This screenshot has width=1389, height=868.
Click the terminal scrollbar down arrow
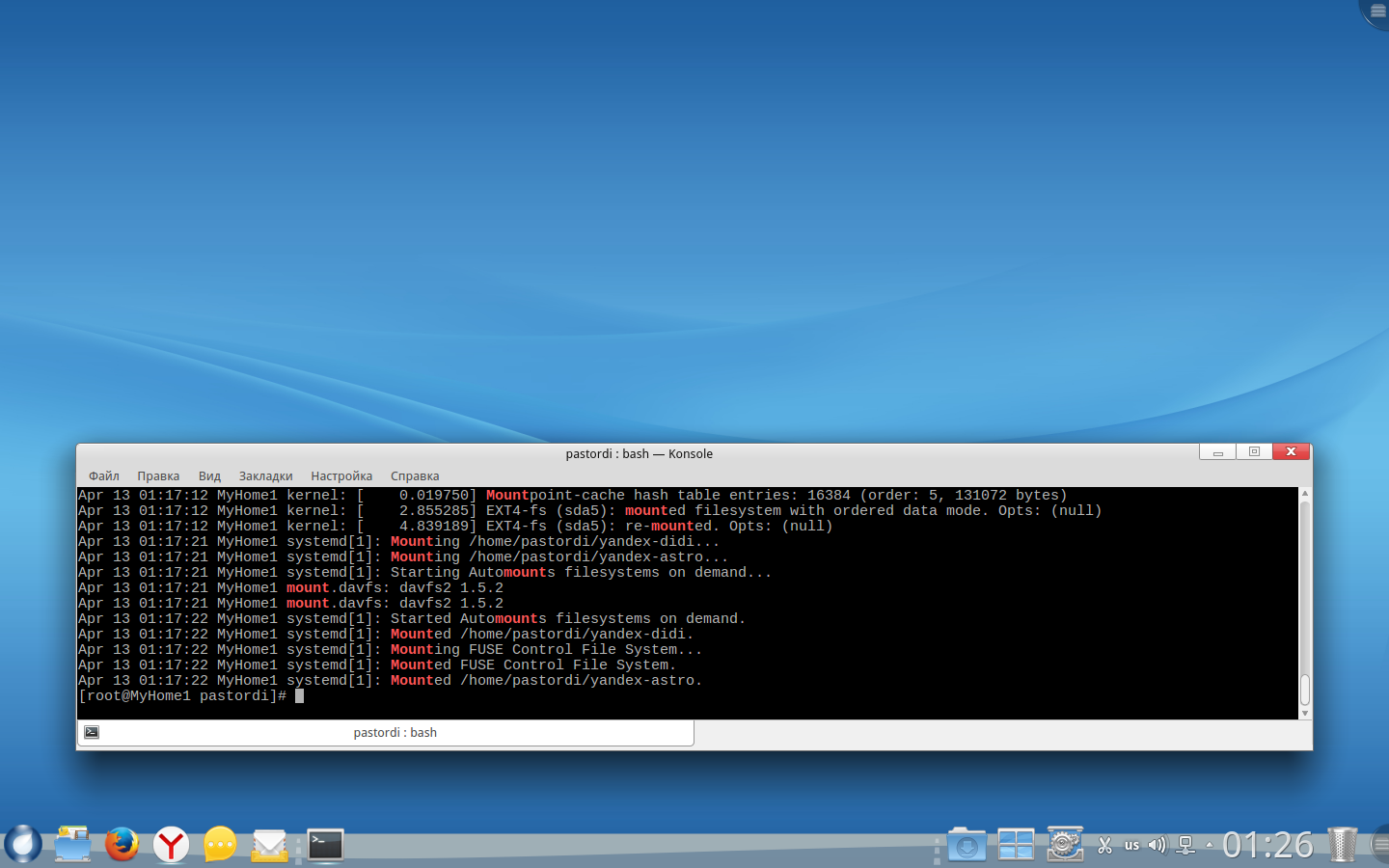click(x=1305, y=714)
